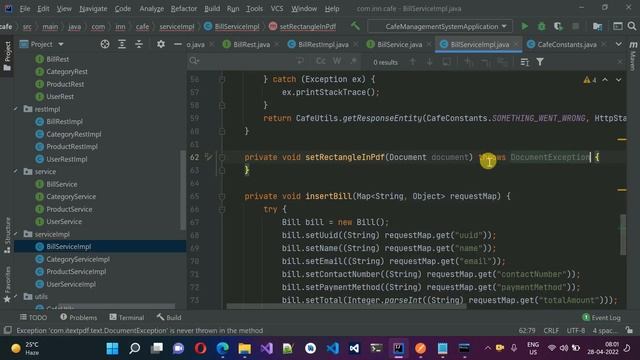Click CRLF line separator in status bar
Screen dimensions: 640x360
pyautogui.click(x=551, y=331)
